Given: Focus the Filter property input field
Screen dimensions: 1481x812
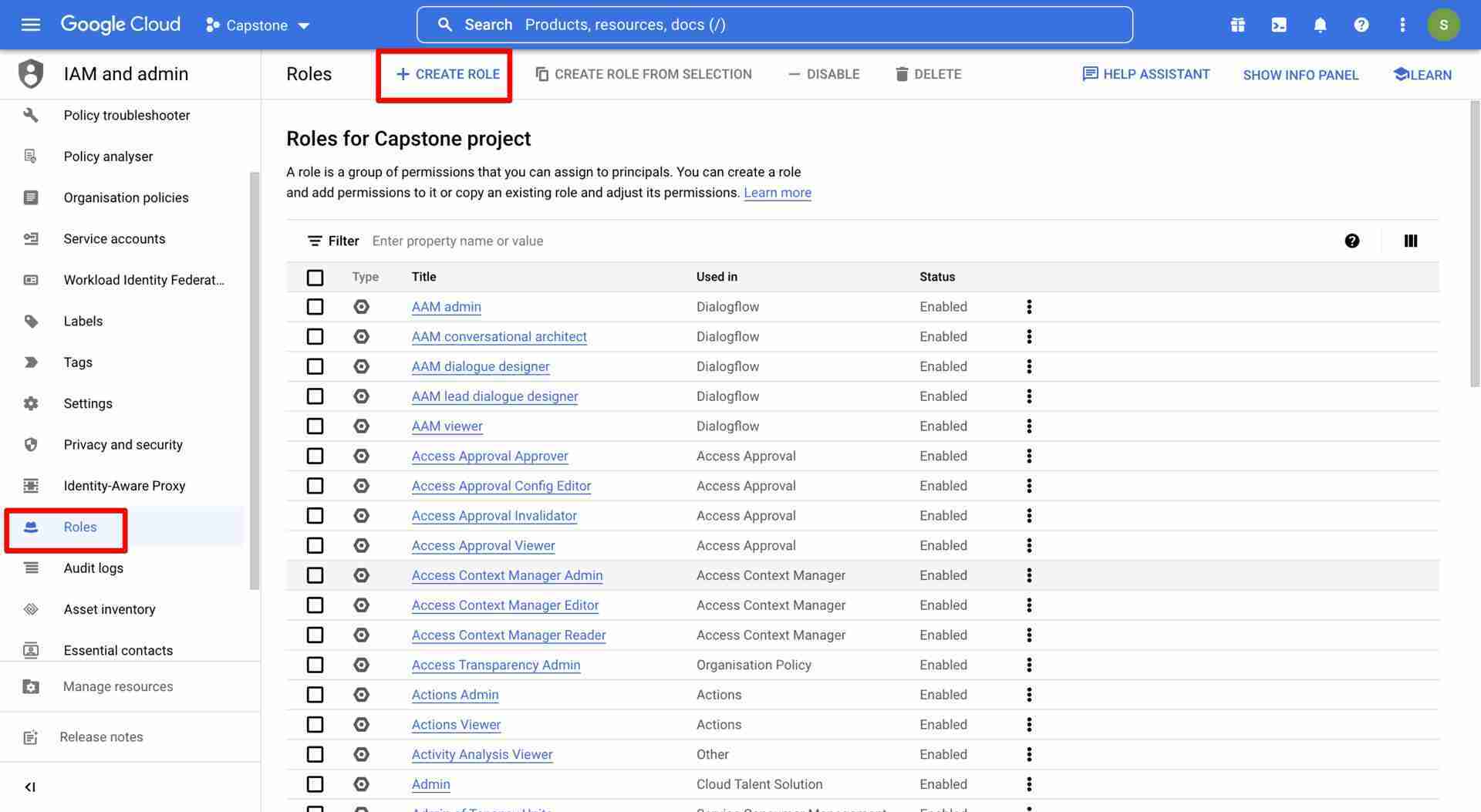Looking at the screenshot, I should click(x=848, y=241).
